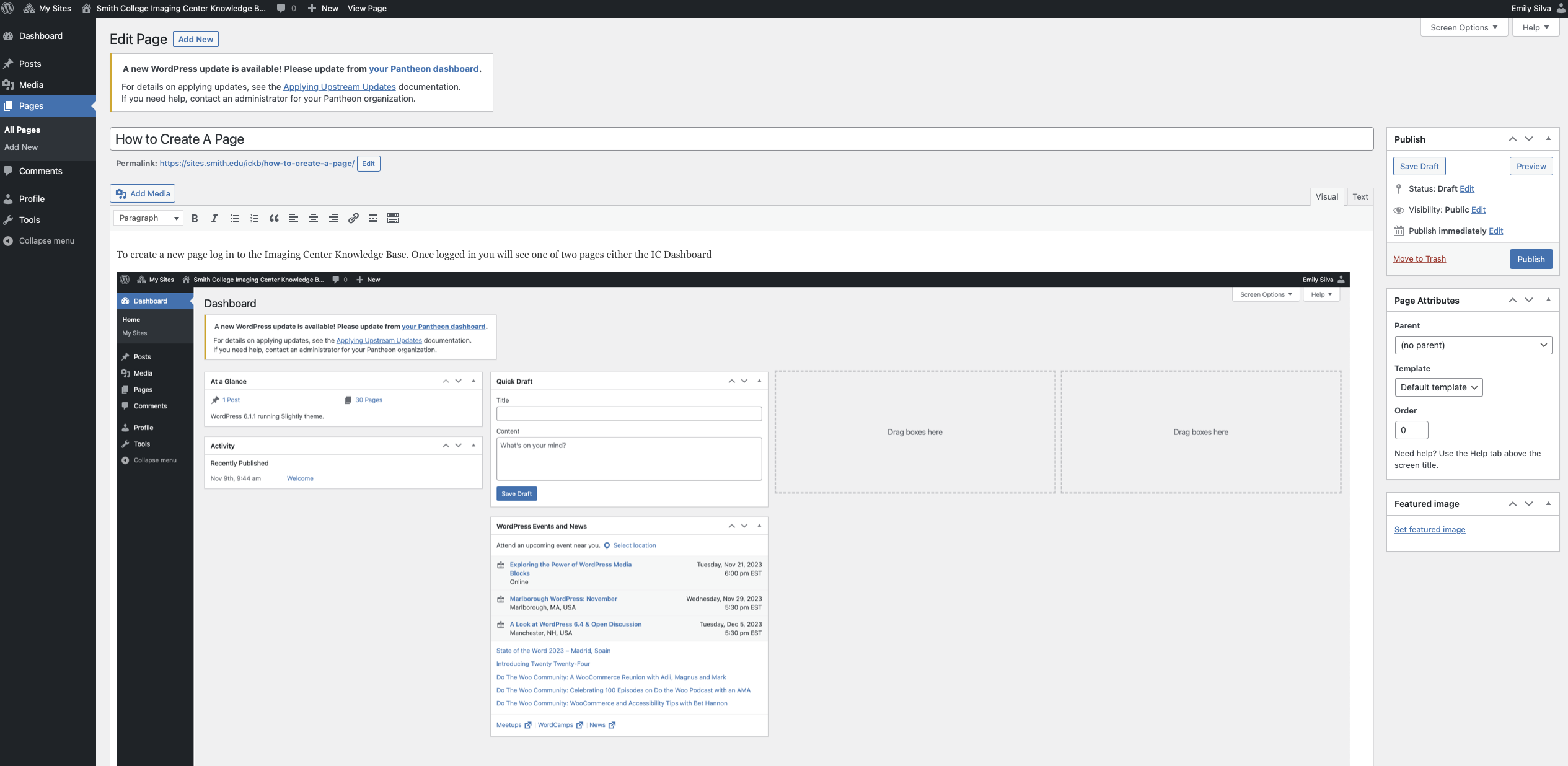Screen dimensions: 1568x766
Task: Open My Sites in the admin bar
Action: (x=47, y=8)
